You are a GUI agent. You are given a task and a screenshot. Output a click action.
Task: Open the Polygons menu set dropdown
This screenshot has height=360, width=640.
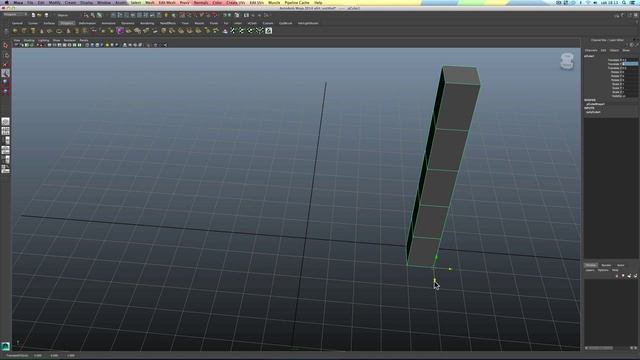pos(15,15)
